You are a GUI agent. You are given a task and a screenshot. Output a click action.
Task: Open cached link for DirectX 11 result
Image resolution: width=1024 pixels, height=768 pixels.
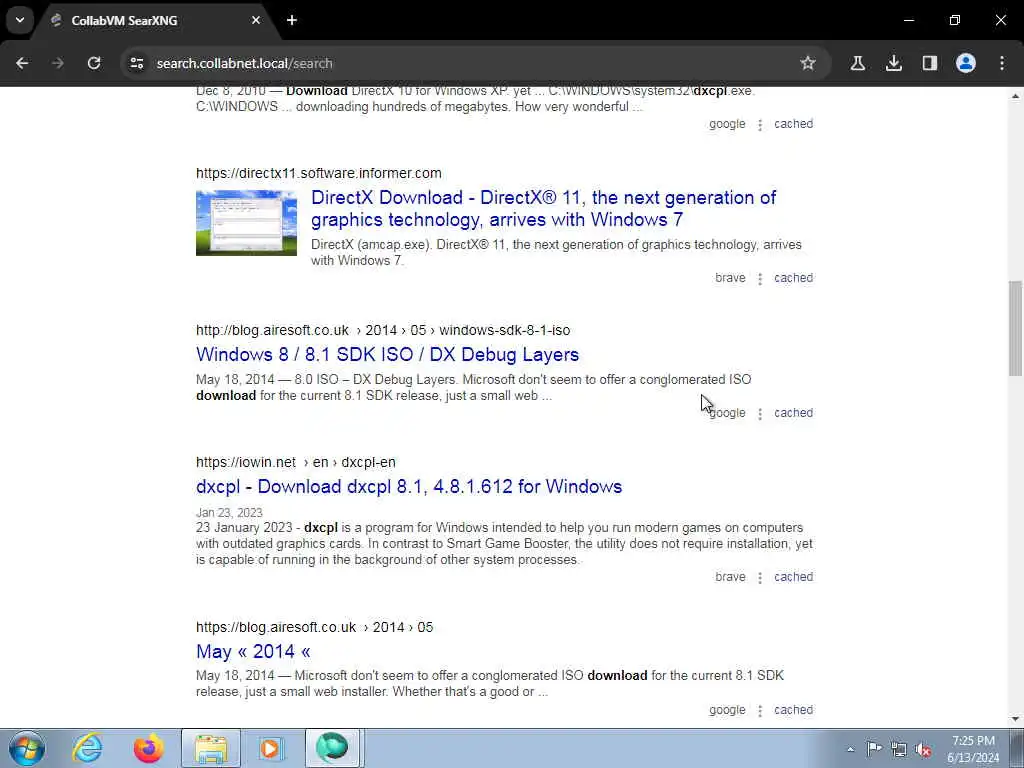click(793, 278)
